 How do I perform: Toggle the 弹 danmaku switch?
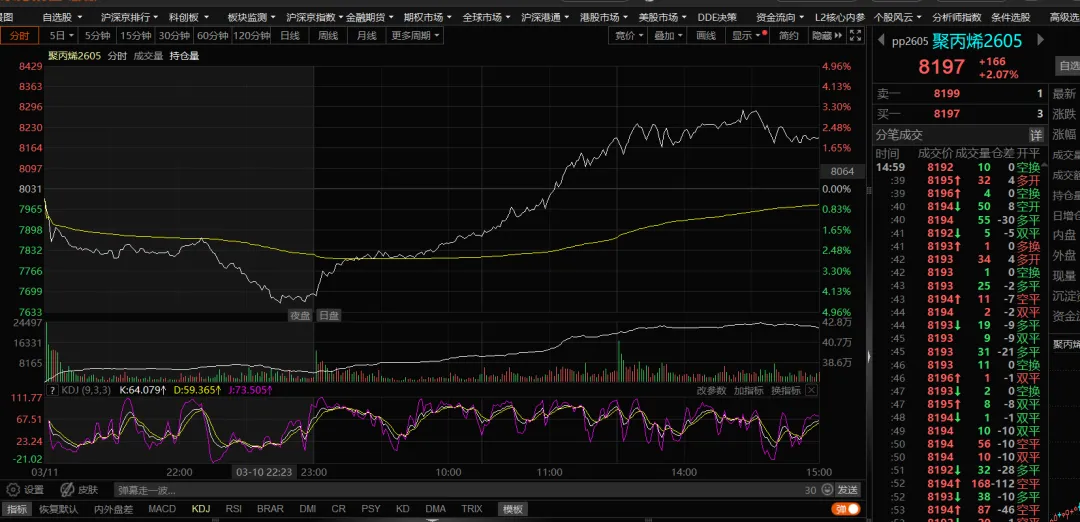[847, 509]
